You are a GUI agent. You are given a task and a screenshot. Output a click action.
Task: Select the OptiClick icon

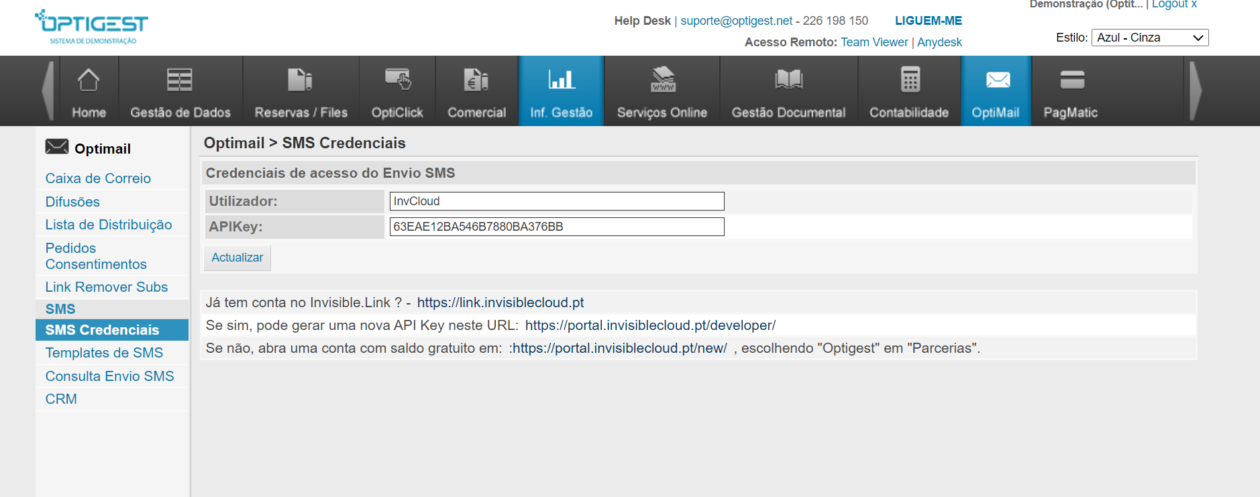pyautogui.click(x=397, y=80)
